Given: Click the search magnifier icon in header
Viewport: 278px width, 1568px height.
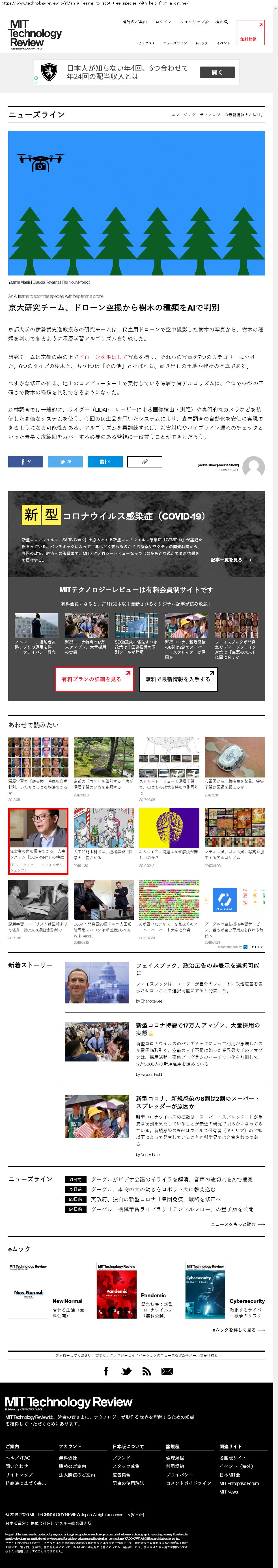Looking at the screenshot, I should click(x=226, y=22).
